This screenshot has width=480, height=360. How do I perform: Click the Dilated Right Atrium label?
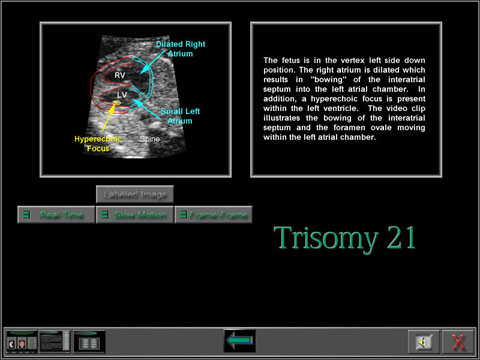coord(180,49)
